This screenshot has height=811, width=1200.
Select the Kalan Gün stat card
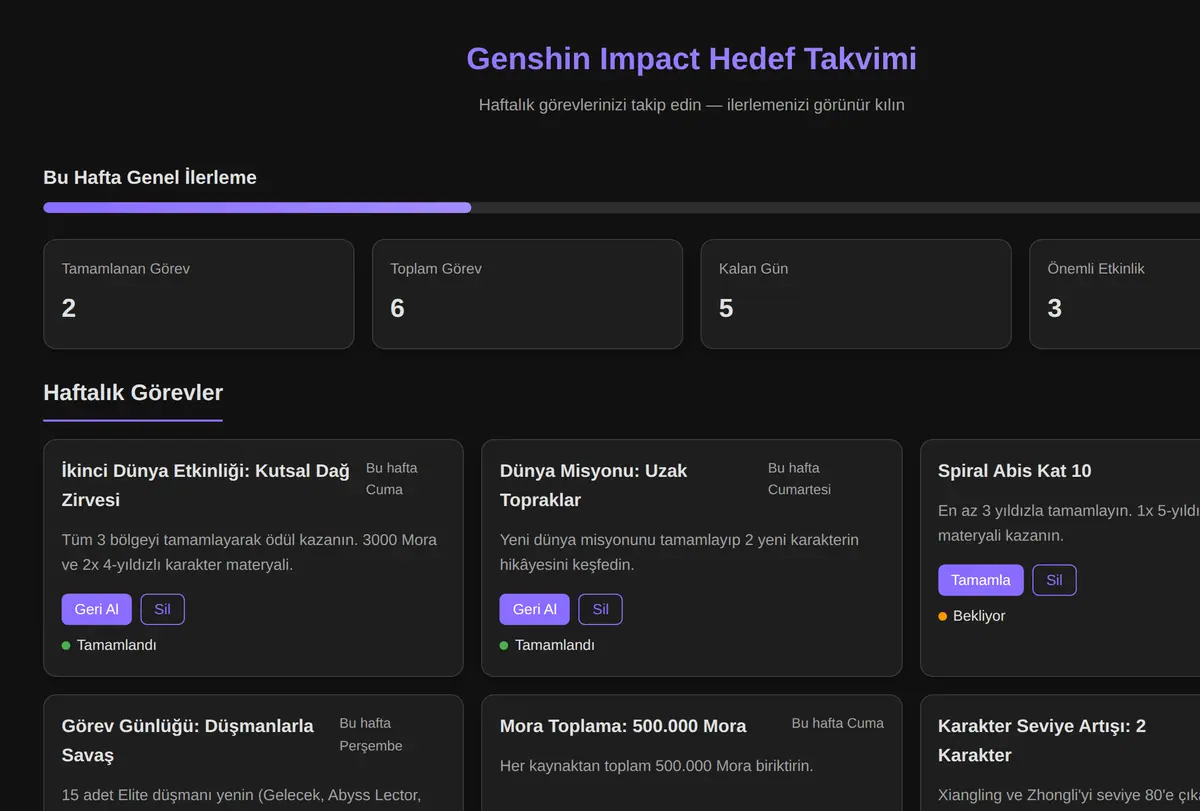(x=856, y=294)
